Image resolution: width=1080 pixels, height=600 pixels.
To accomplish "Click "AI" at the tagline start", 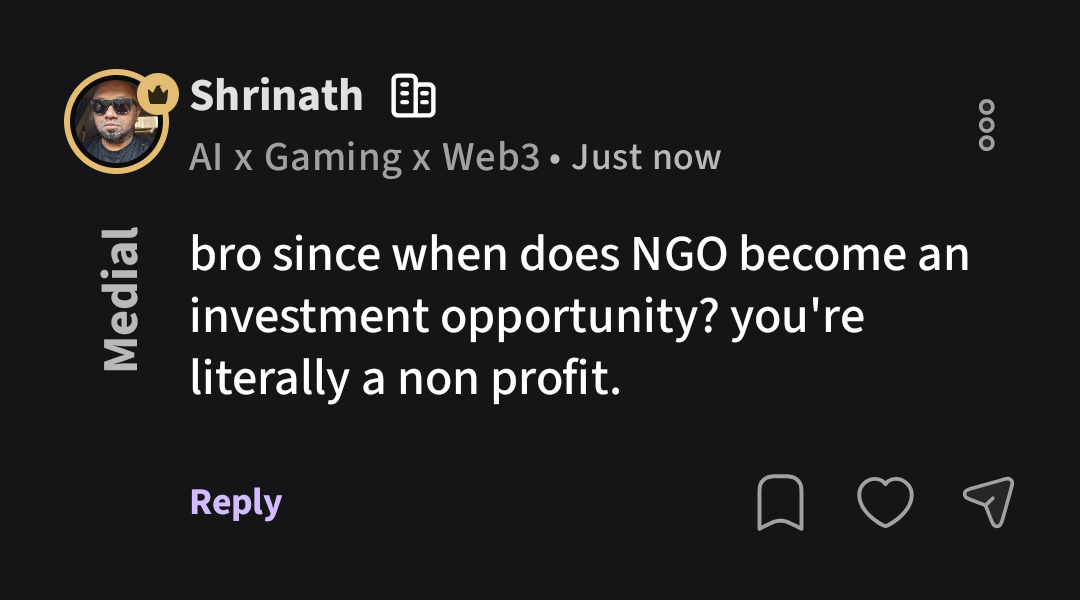I will pos(205,158).
